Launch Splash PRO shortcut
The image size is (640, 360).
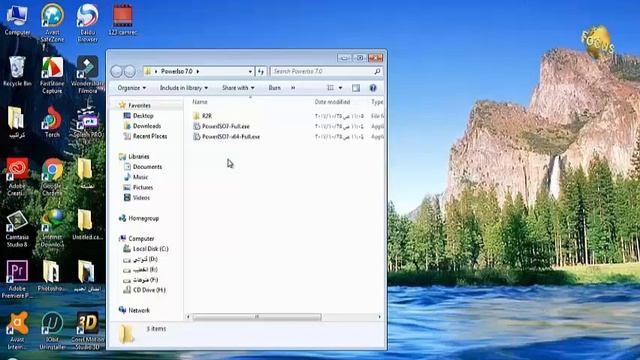87,122
